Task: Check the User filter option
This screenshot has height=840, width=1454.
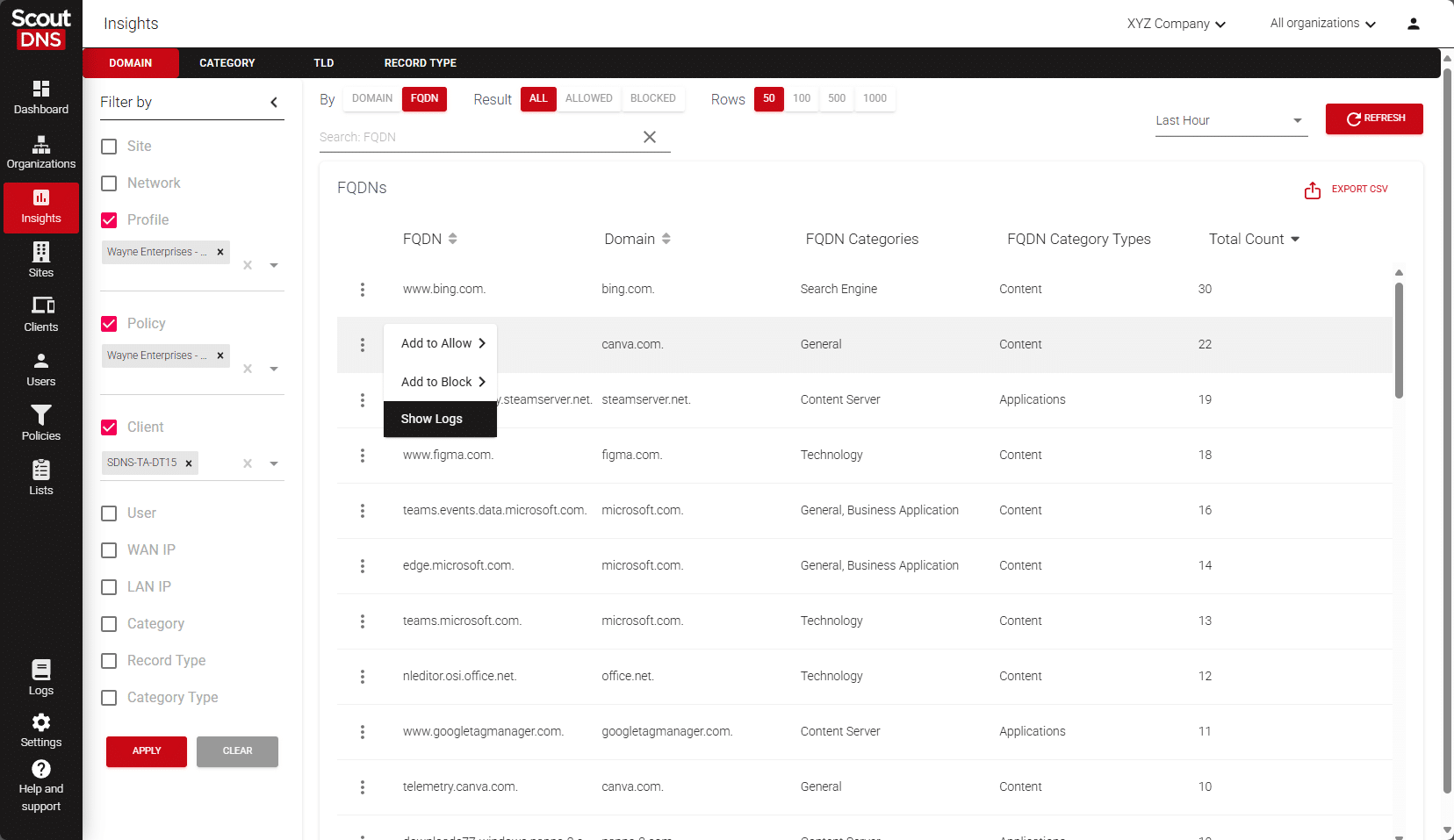Action: point(109,513)
